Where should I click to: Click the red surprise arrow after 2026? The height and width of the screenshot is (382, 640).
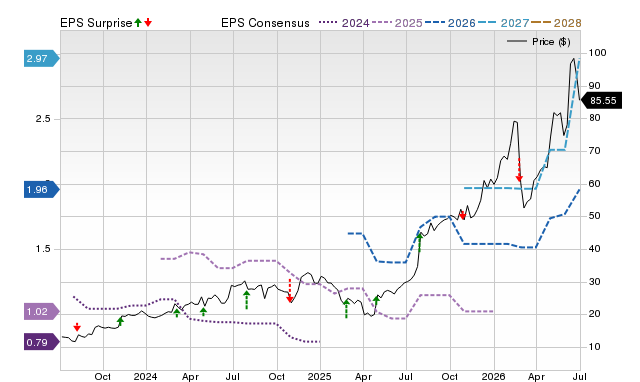click(519, 170)
